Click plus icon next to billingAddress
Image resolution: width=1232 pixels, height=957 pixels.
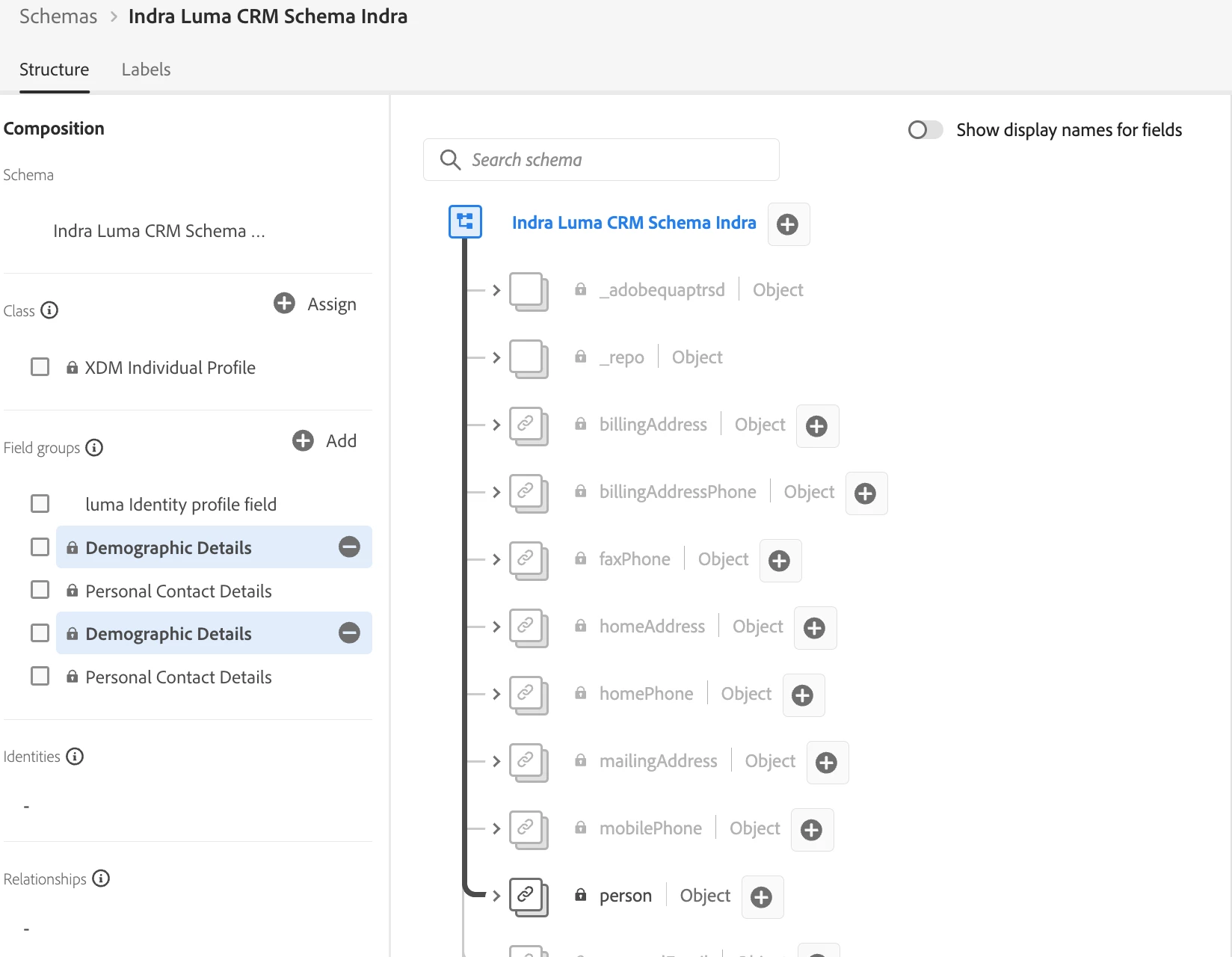[817, 426]
